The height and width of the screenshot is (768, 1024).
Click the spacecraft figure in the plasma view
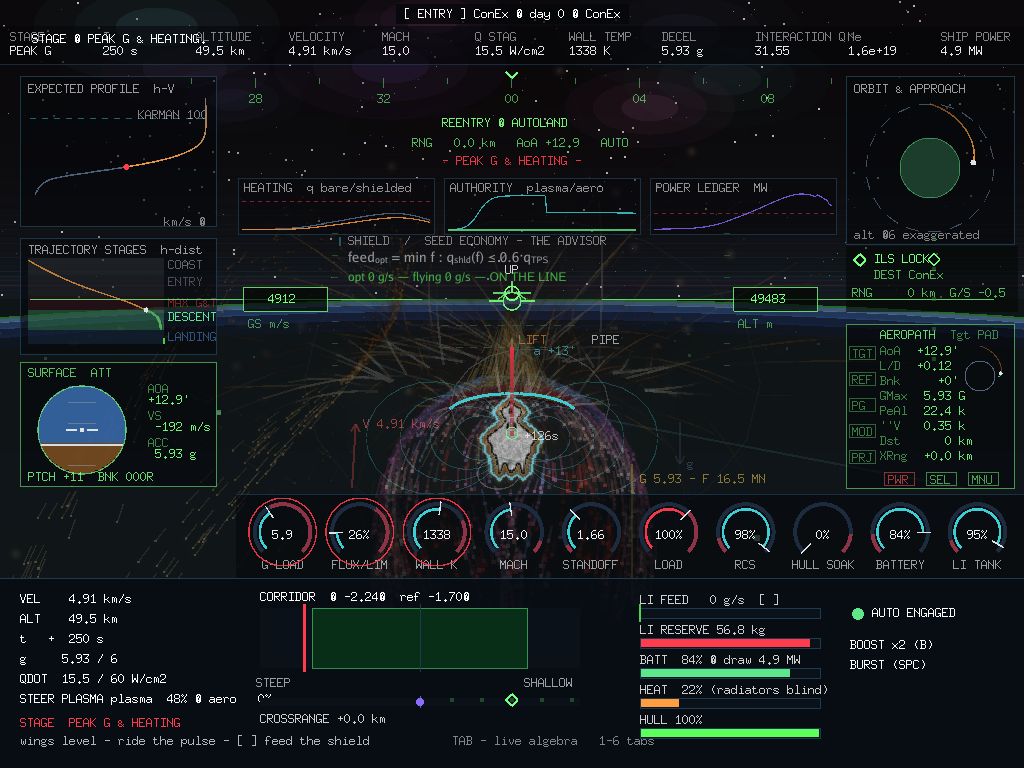pos(513,438)
